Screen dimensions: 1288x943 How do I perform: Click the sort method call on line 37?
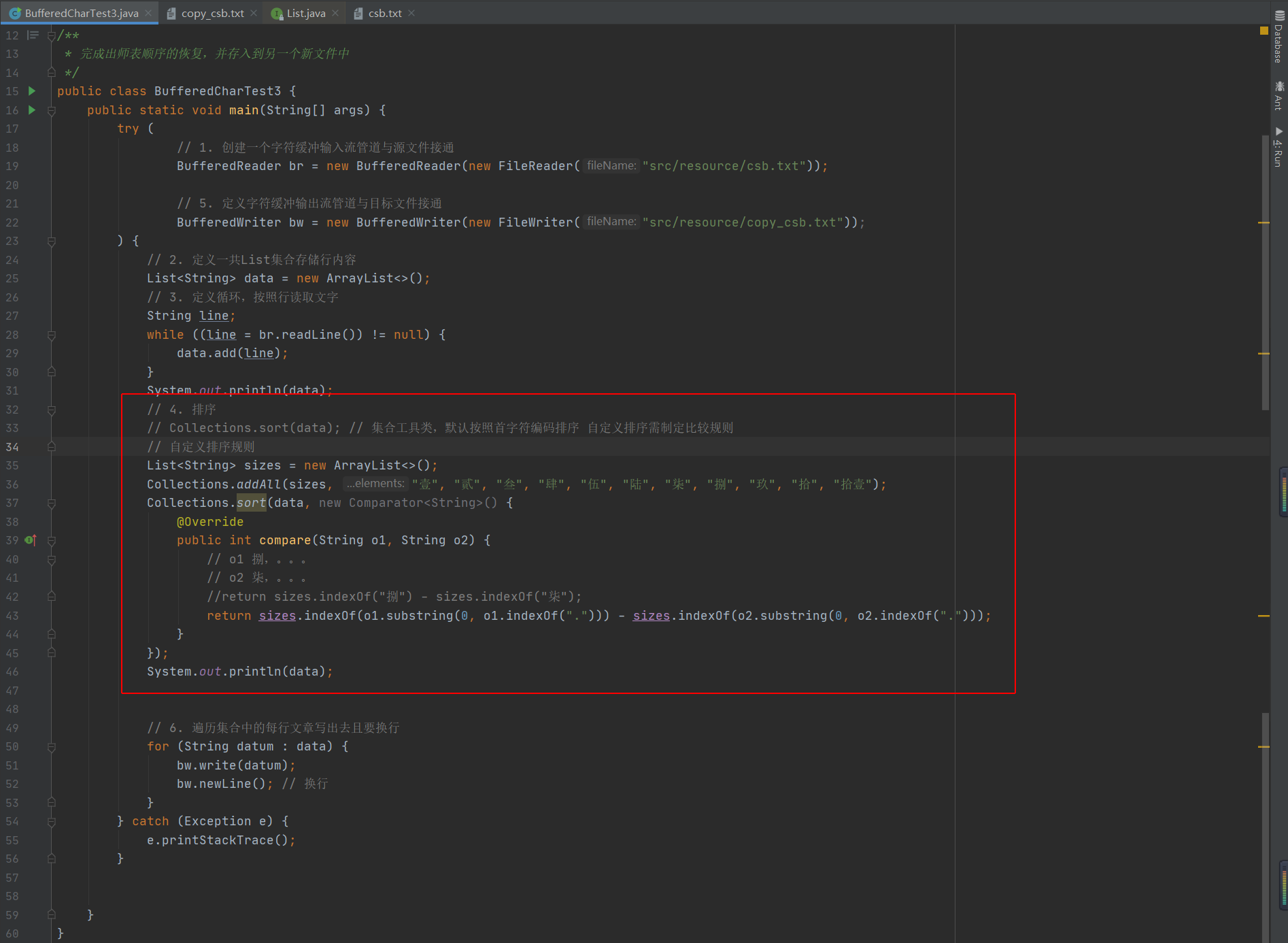(251, 503)
